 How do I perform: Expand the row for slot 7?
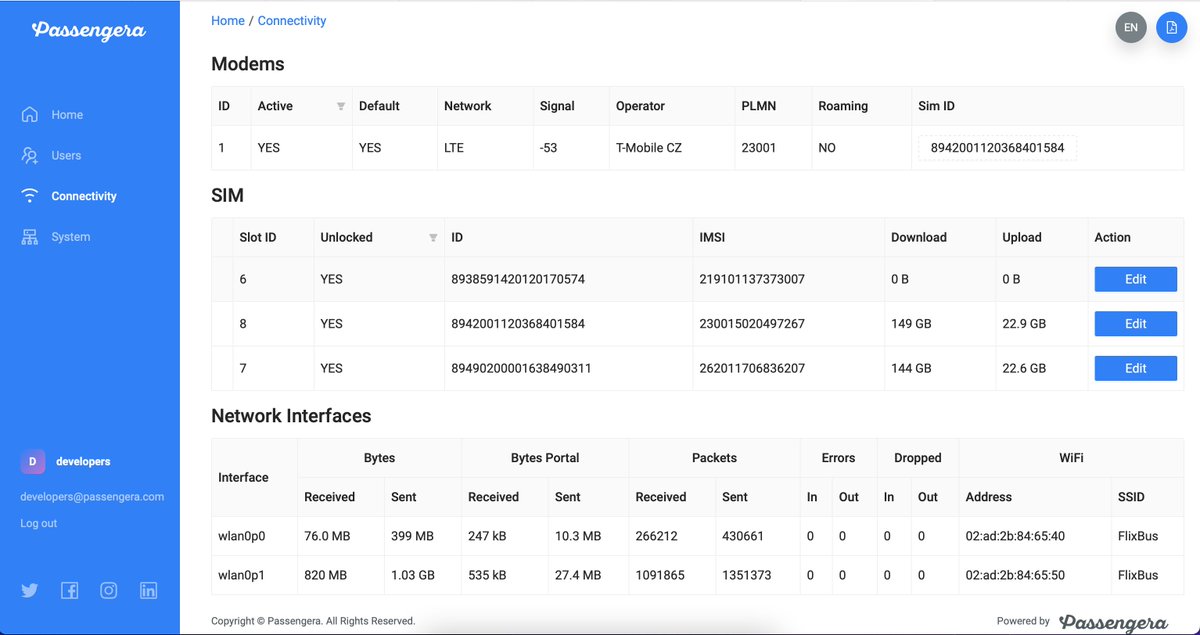tap(222, 368)
